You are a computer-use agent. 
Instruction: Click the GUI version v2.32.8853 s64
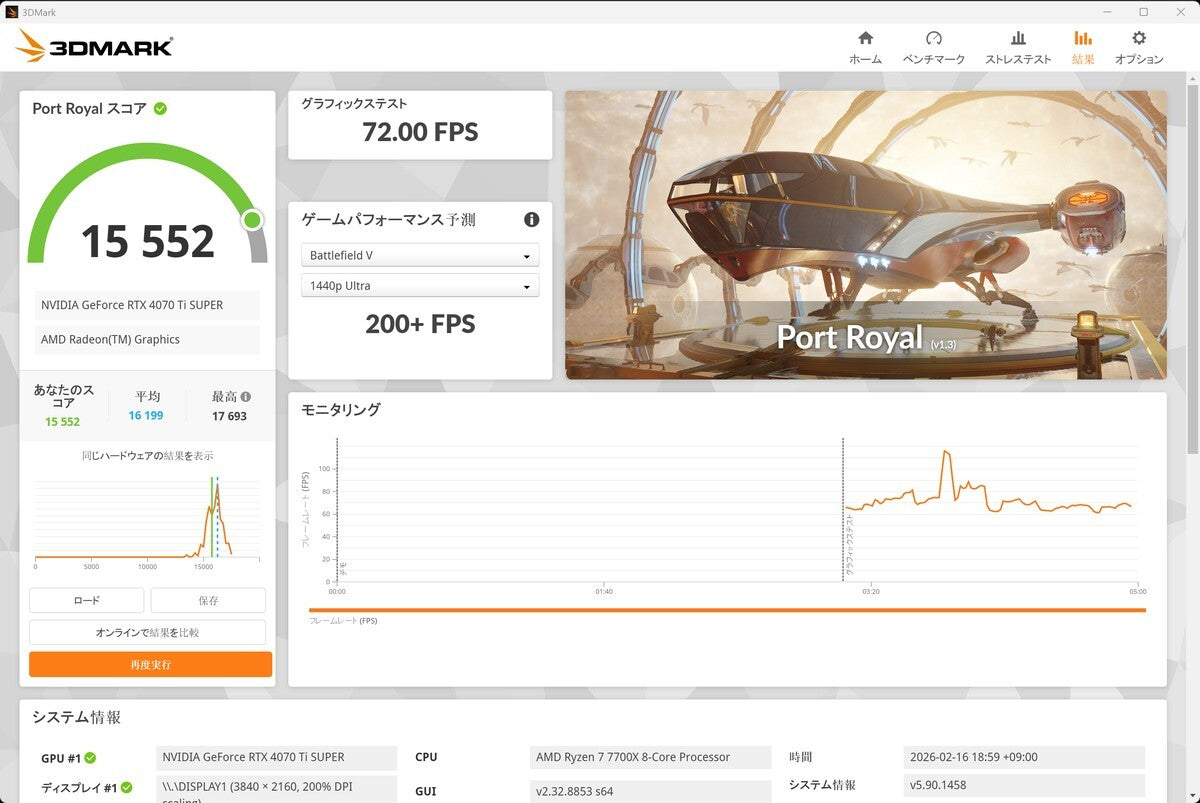pos(650,791)
